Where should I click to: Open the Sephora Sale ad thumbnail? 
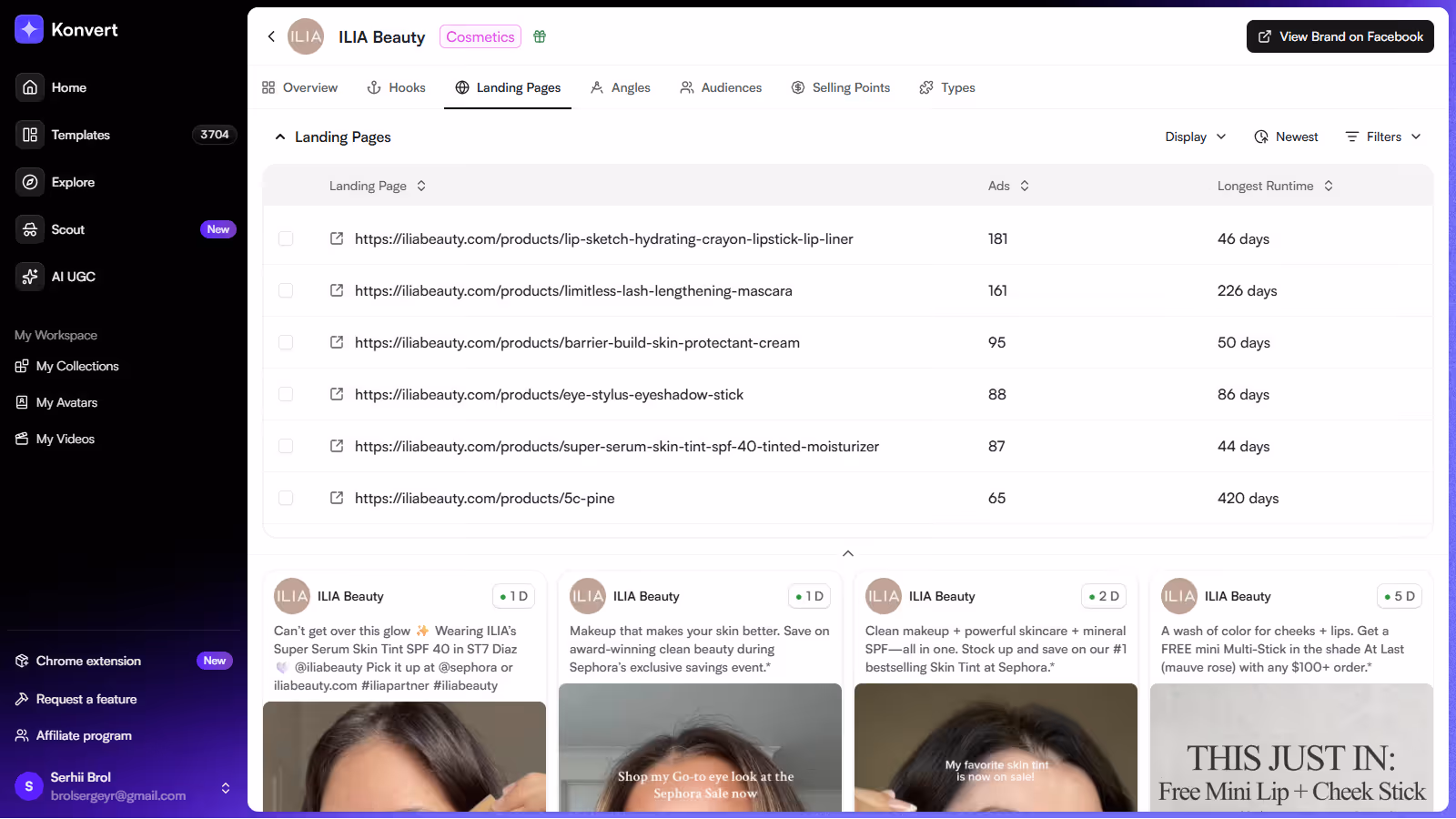pyautogui.click(x=700, y=747)
